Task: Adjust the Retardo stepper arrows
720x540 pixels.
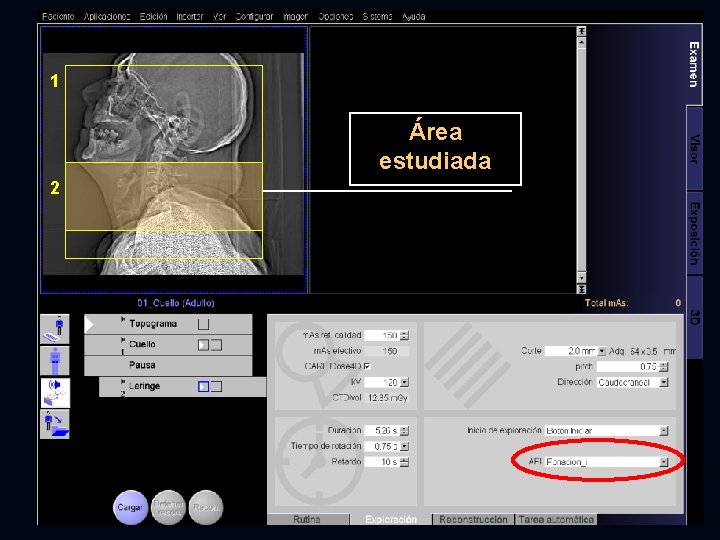Action: (404, 462)
